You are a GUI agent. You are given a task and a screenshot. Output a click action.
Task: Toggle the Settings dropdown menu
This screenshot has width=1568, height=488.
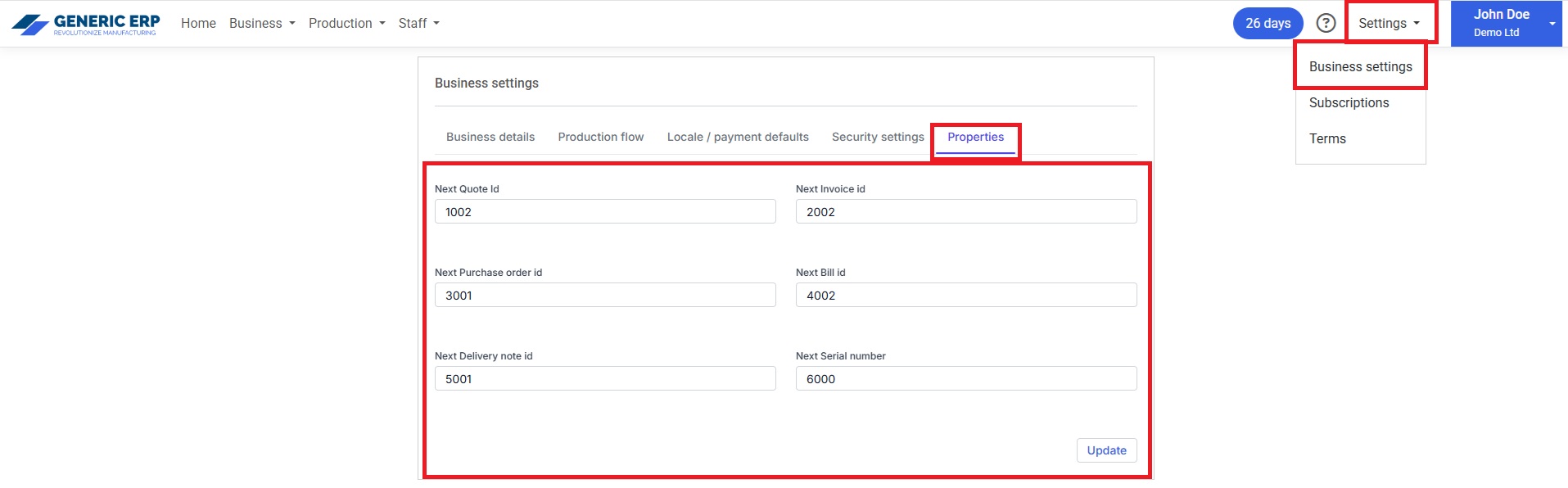pyautogui.click(x=1389, y=23)
